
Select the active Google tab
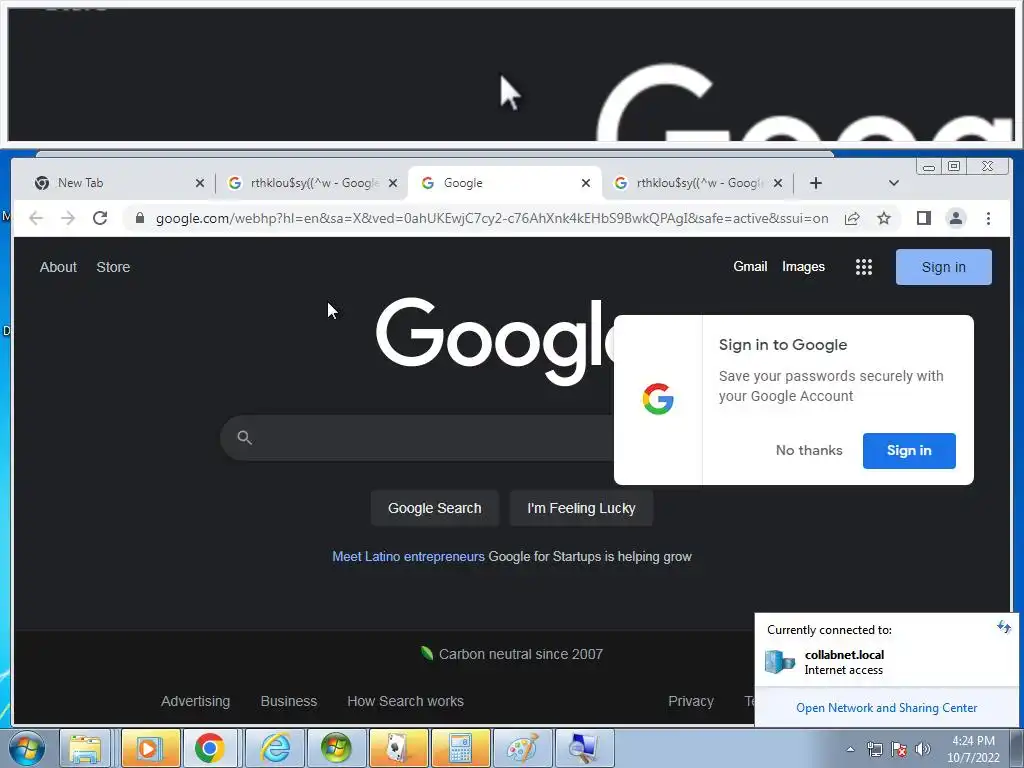(x=503, y=183)
